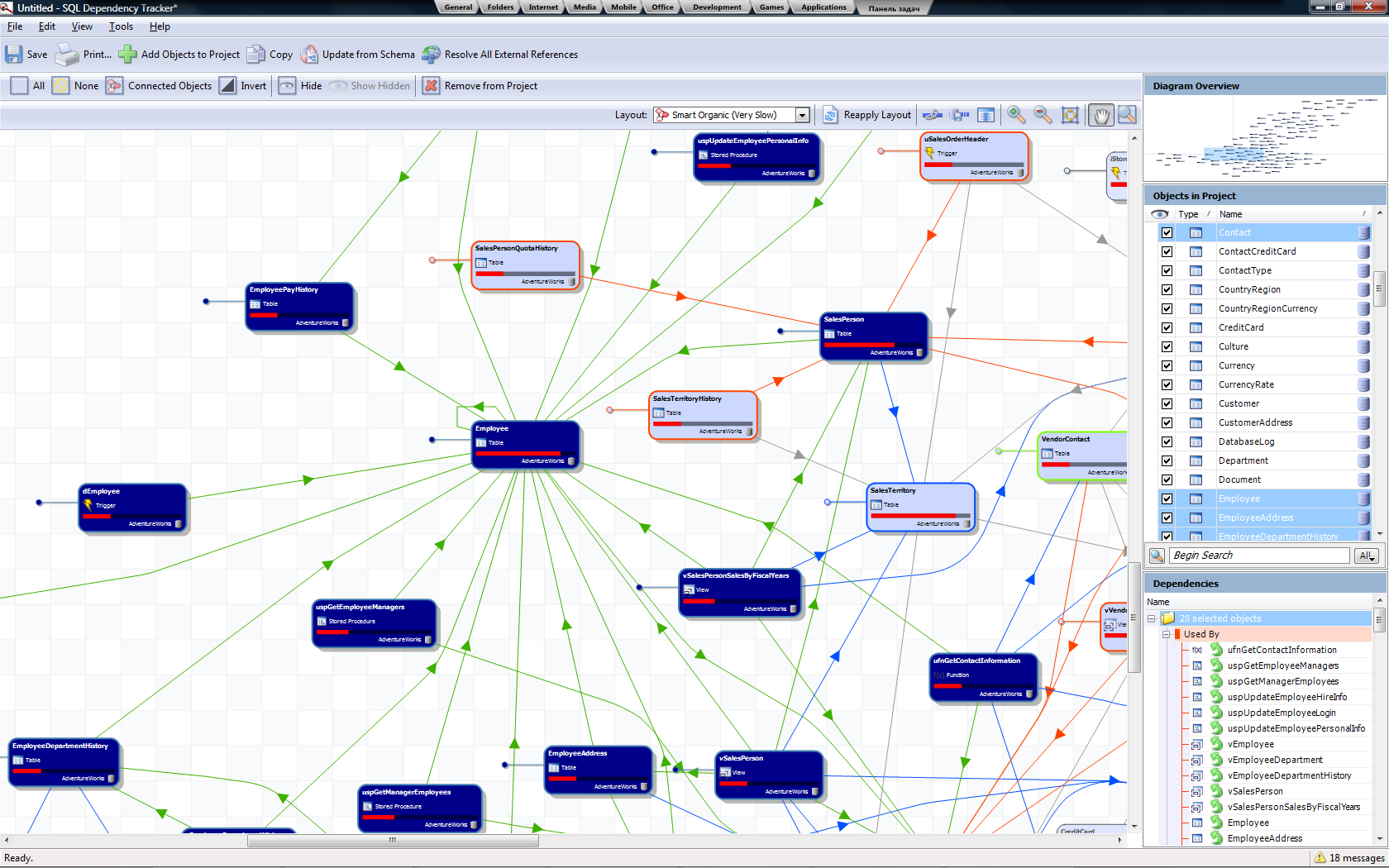Click the Hide objects eye icon
Screen dimensions: 1389x868
pyautogui.click(x=287, y=86)
